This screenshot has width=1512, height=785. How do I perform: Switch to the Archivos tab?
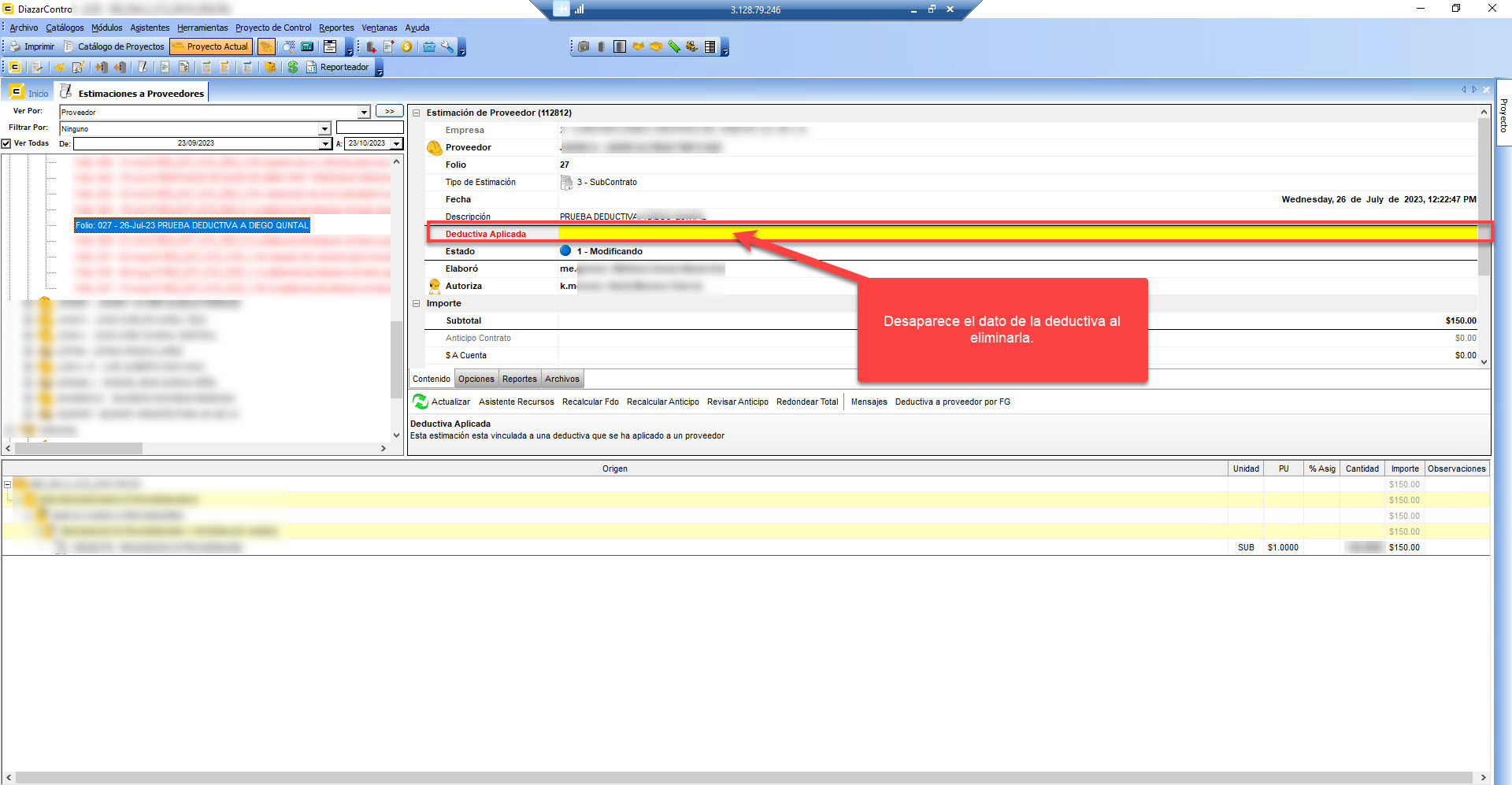click(x=561, y=380)
